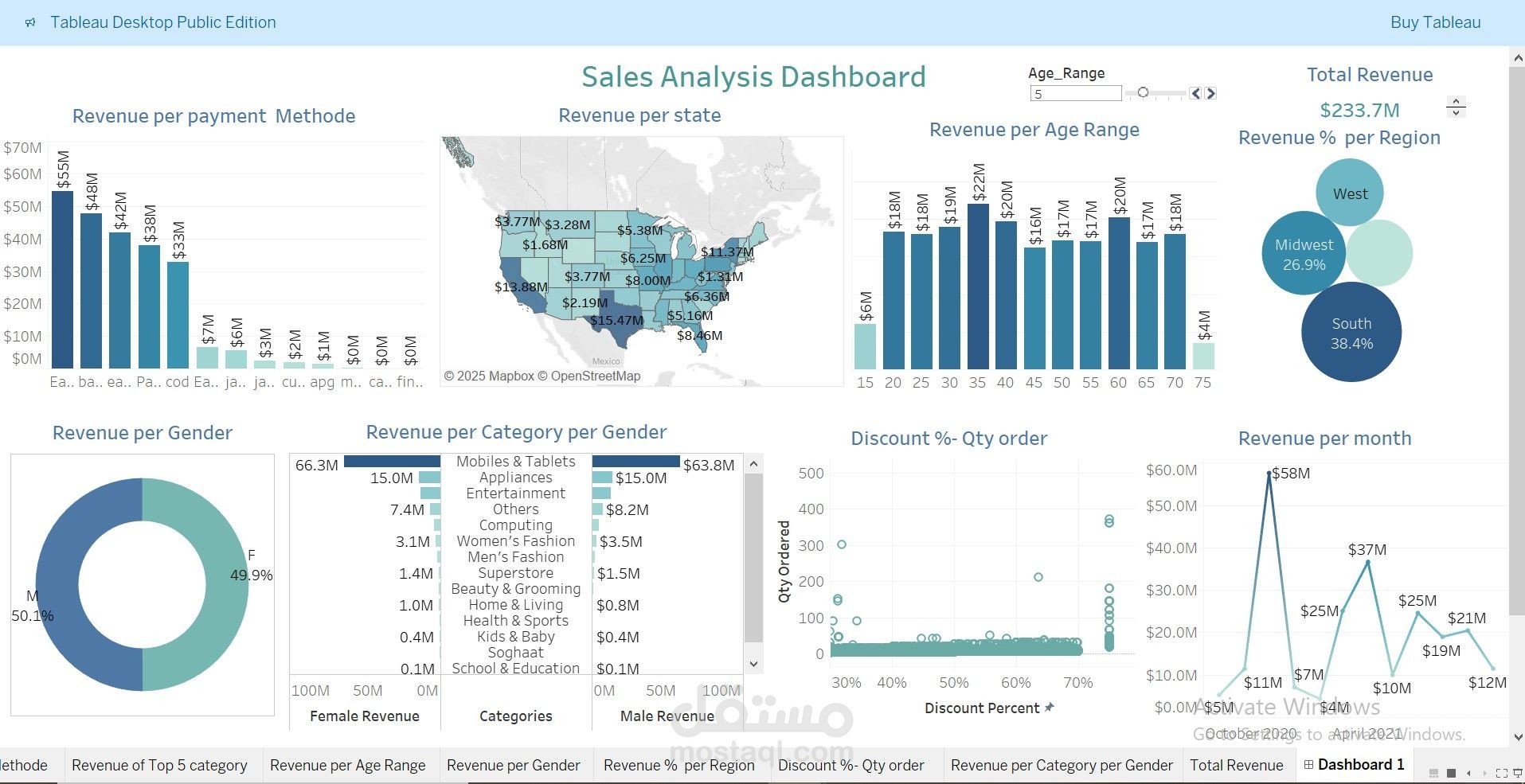Screen dimensions: 1525x784
Task: Click the female Mobiles & Tablets 66.3M bar
Action: click(x=392, y=462)
